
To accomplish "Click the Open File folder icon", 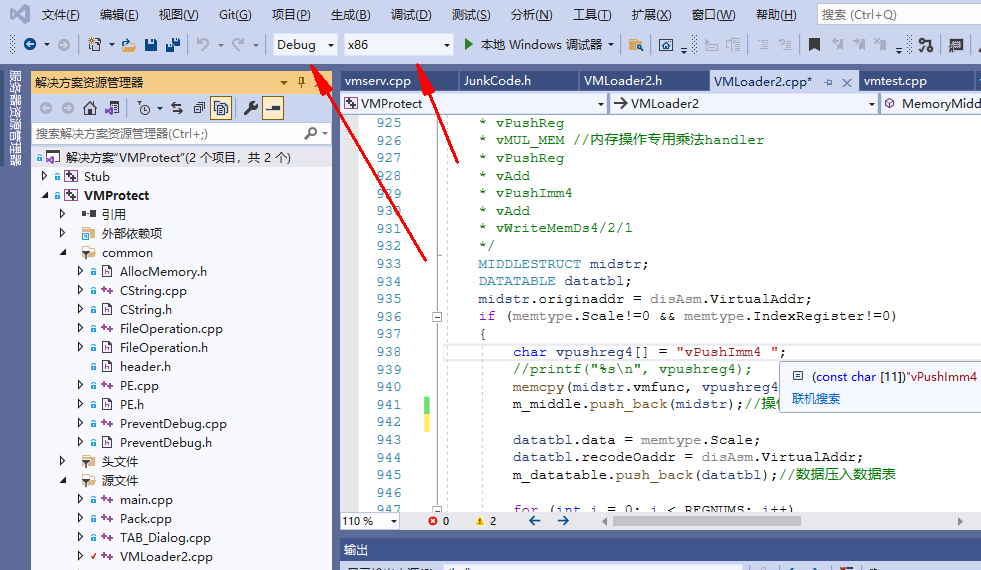I will coord(129,44).
